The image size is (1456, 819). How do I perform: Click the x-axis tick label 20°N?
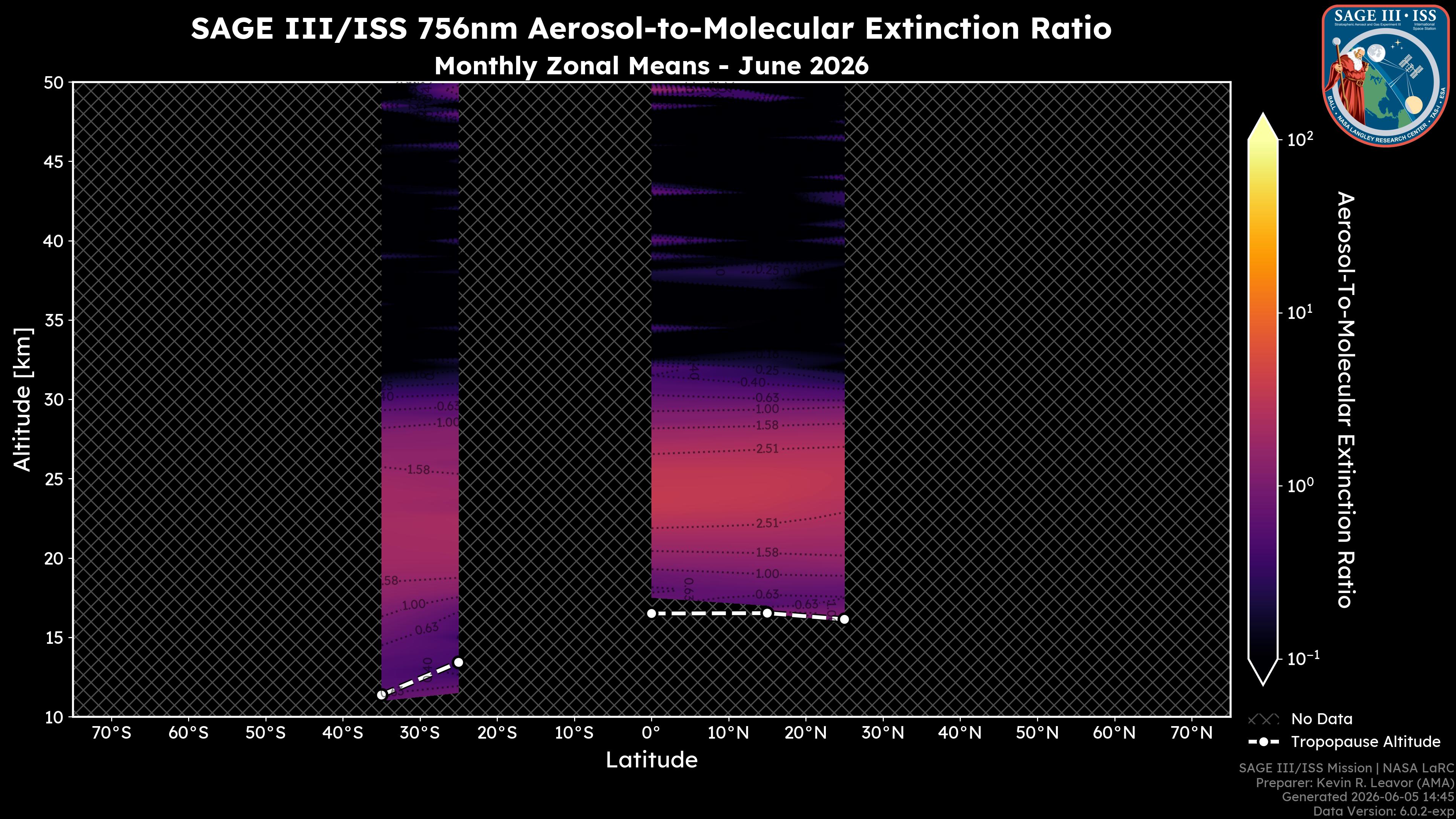[x=805, y=733]
